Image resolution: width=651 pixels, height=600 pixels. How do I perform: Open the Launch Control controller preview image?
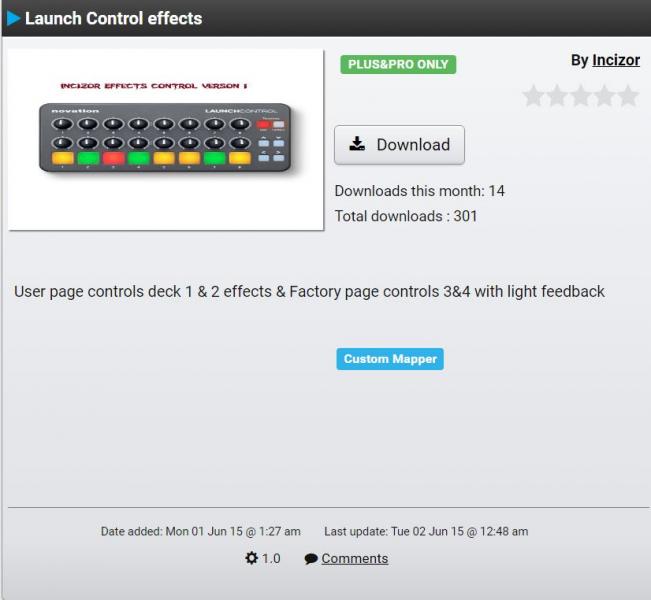coord(166,140)
